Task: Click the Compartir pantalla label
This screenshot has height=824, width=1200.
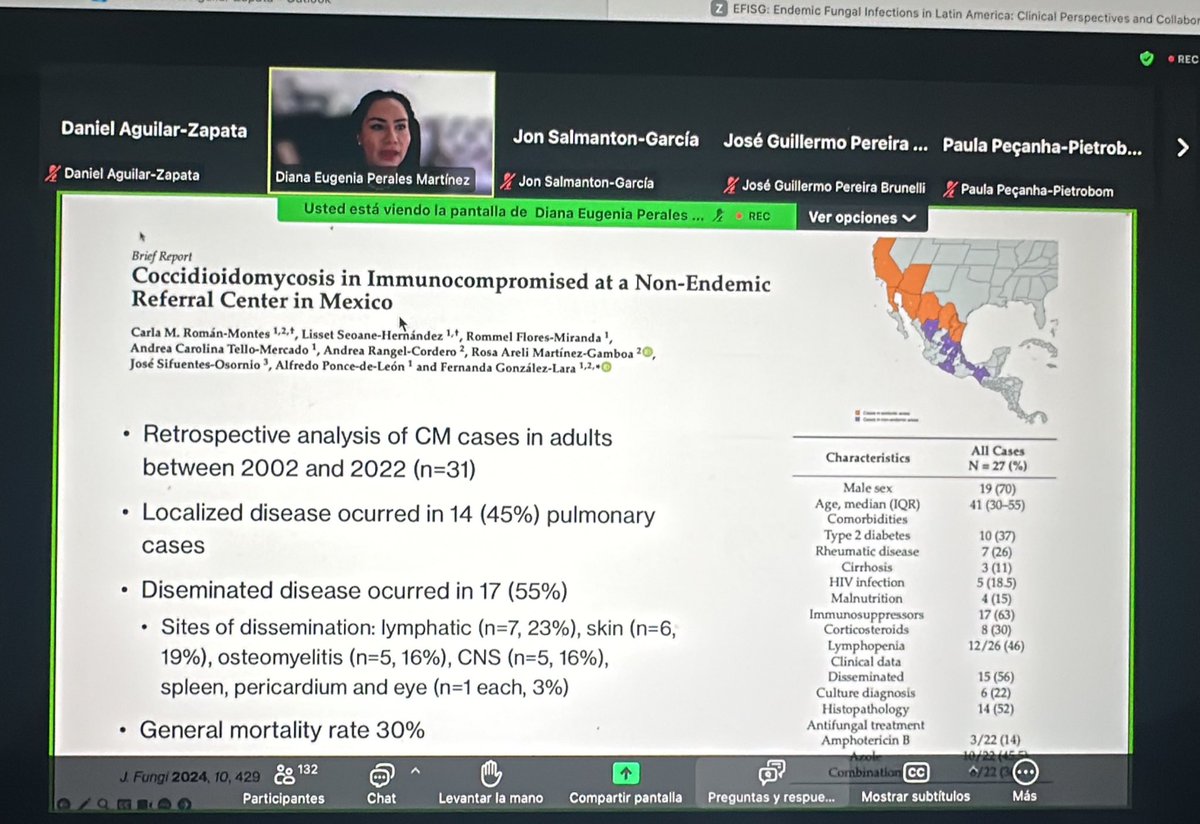Action: 626,797
